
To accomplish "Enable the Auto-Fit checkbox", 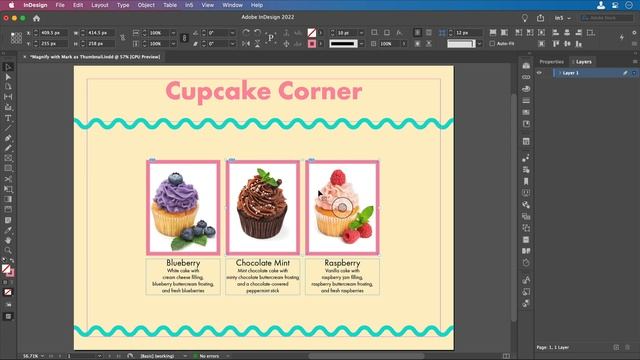I will [492, 43].
